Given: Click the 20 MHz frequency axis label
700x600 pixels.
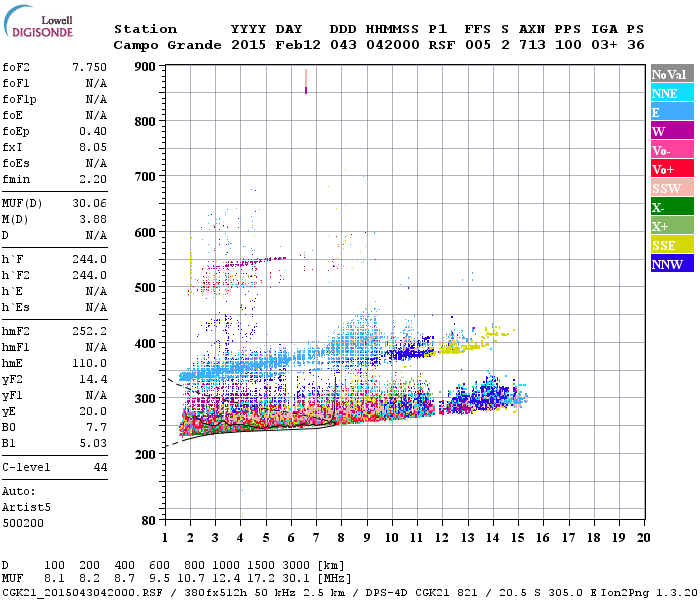Looking at the screenshot, I should click(x=643, y=538).
